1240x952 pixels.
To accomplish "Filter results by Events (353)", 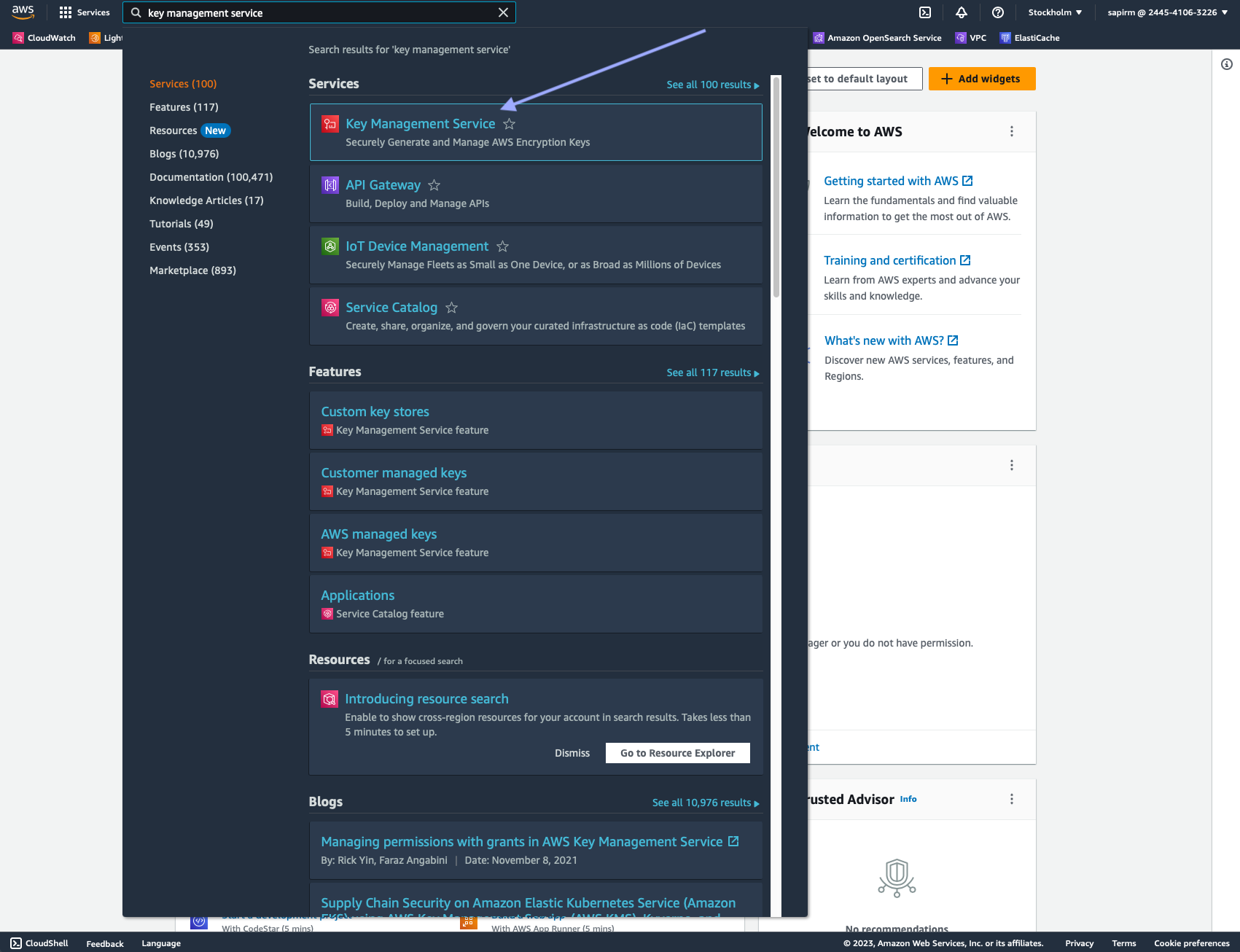I will (179, 247).
